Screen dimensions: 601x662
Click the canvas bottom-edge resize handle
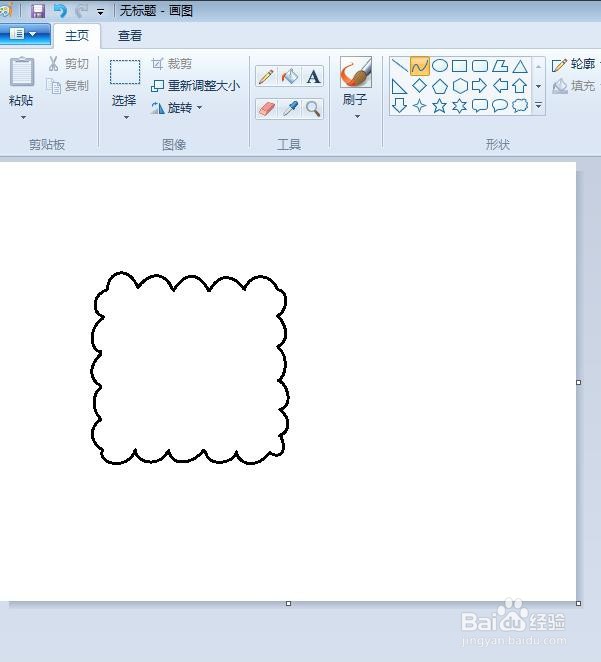point(289,604)
